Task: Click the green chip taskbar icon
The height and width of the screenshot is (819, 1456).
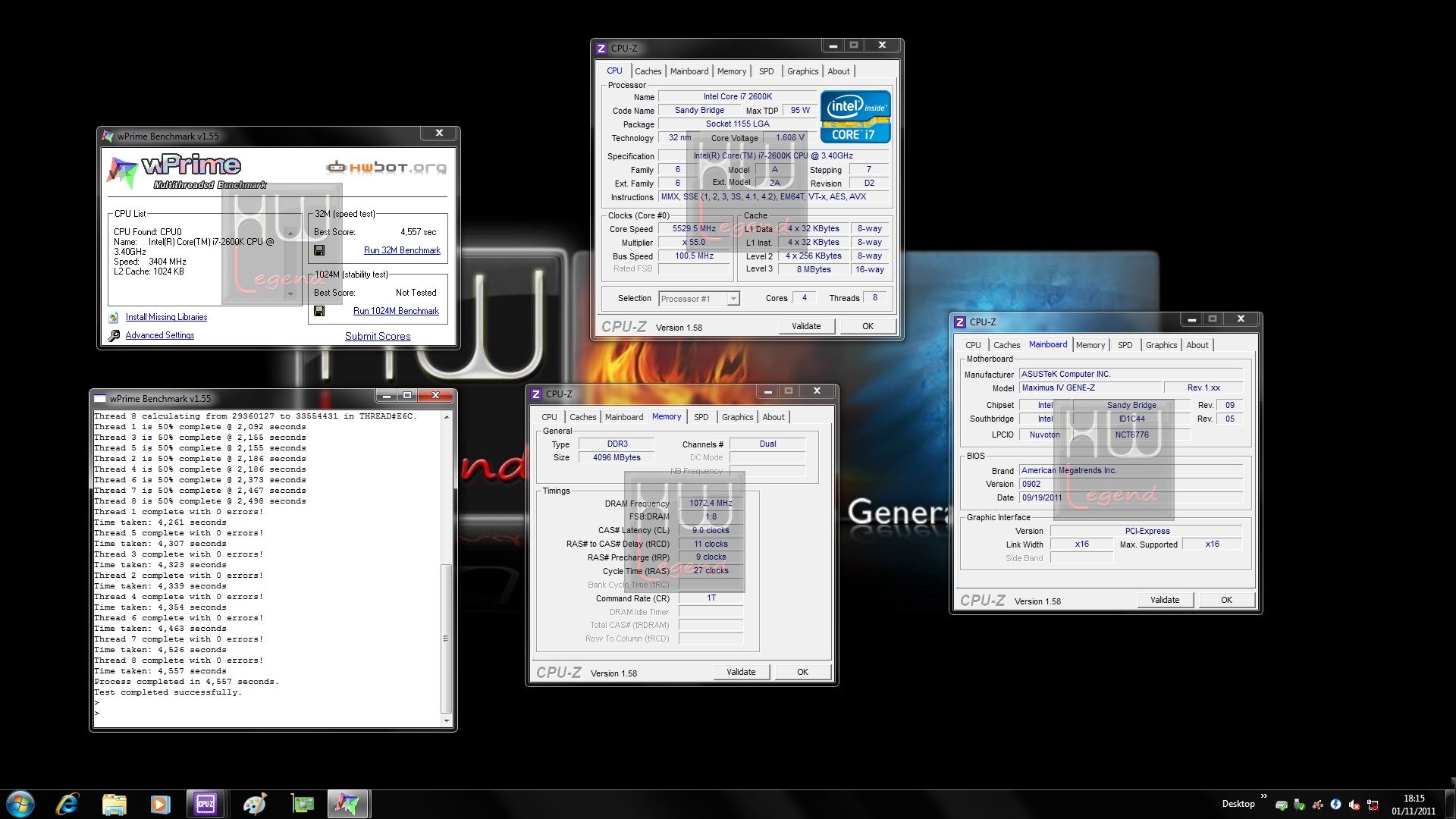Action: click(x=303, y=804)
